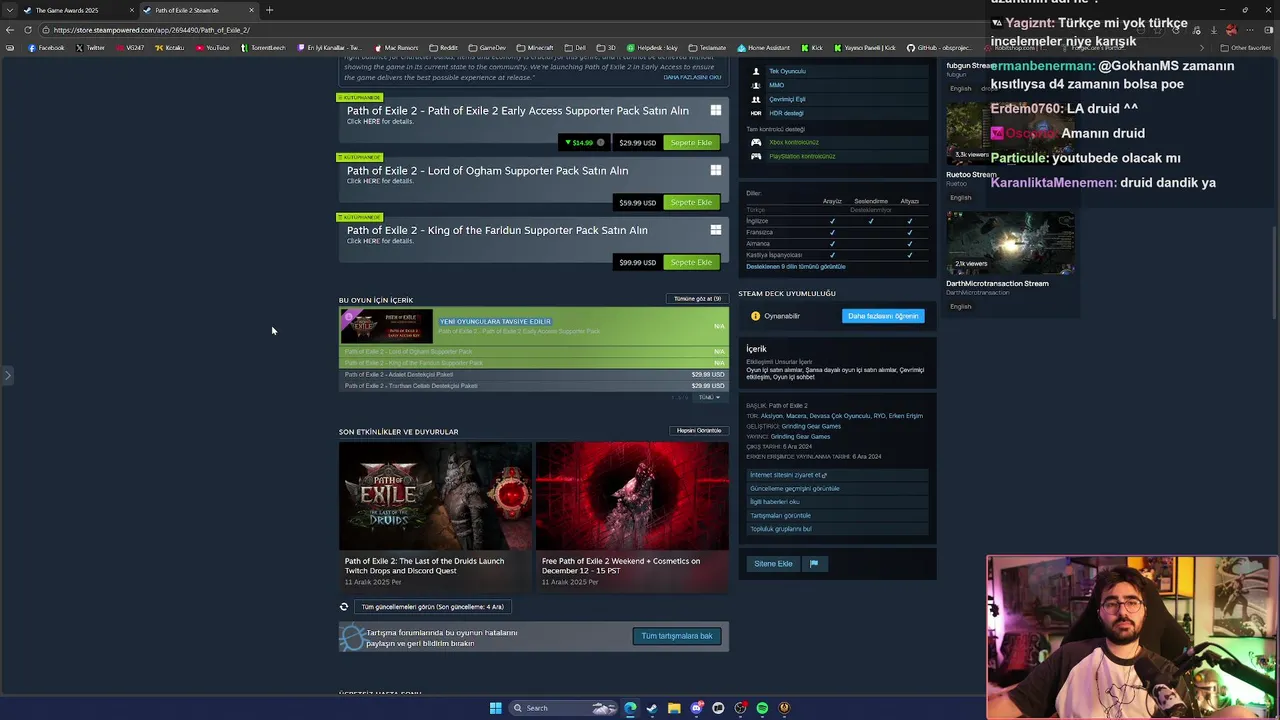
Task: Open the Minecraft bookmarks folder
Action: pos(535,48)
